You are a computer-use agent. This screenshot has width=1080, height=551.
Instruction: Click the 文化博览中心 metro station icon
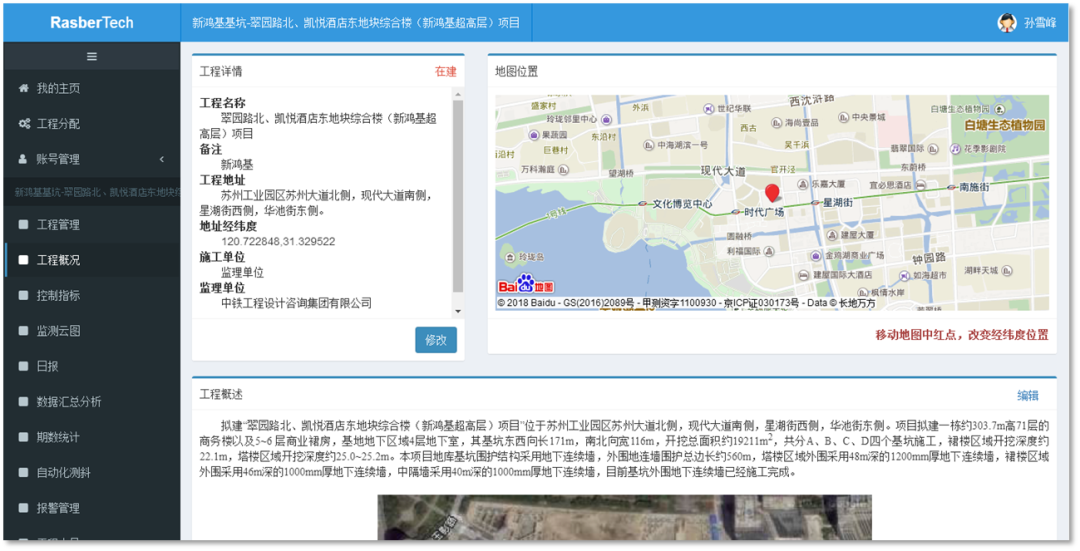pyautogui.click(x=643, y=203)
